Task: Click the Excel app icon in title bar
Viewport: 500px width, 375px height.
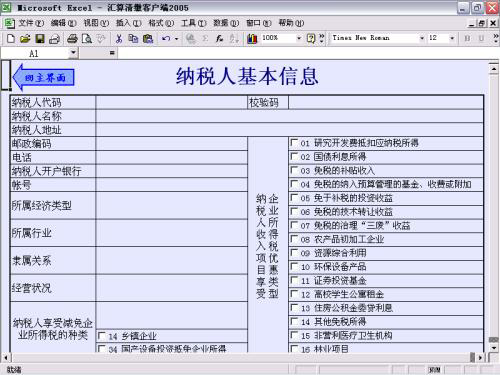Action: pyautogui.click(x=6, y=7)
